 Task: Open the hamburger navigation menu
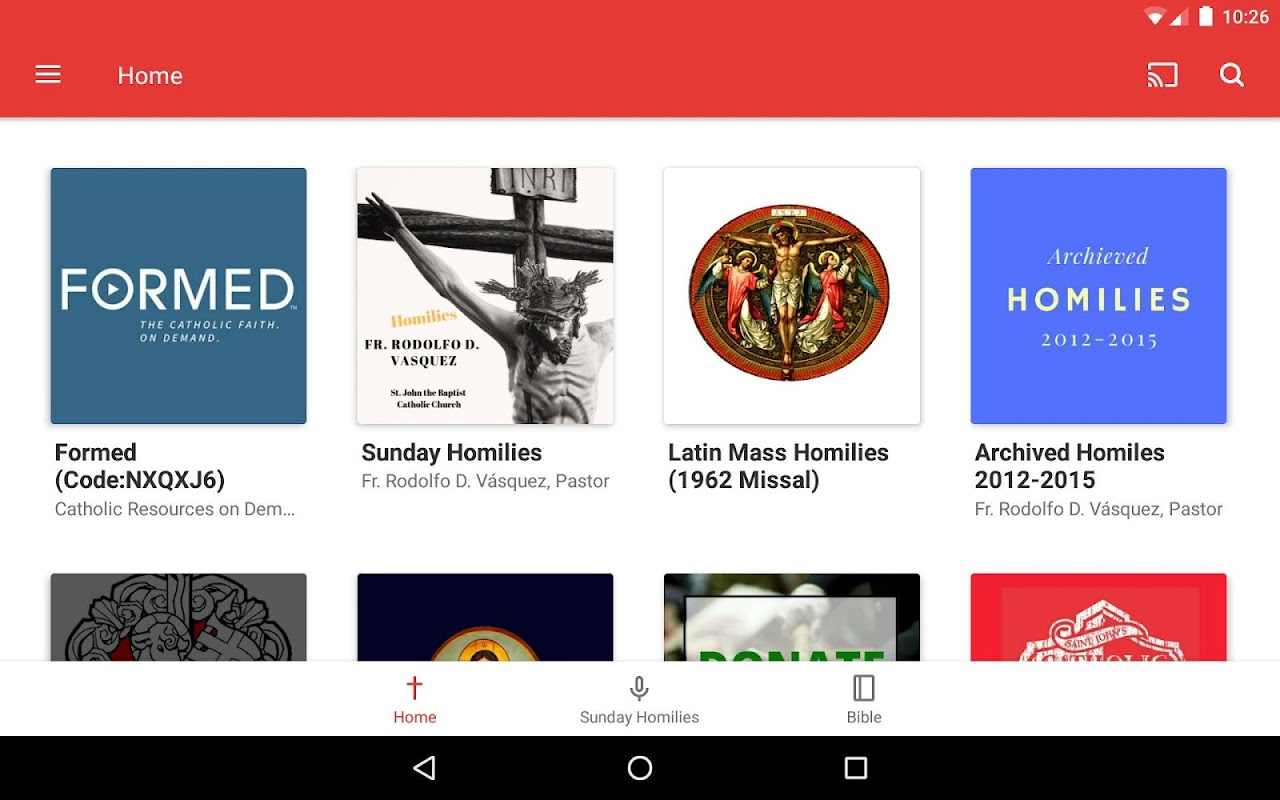pyautogui.click(x=48, y=75)
